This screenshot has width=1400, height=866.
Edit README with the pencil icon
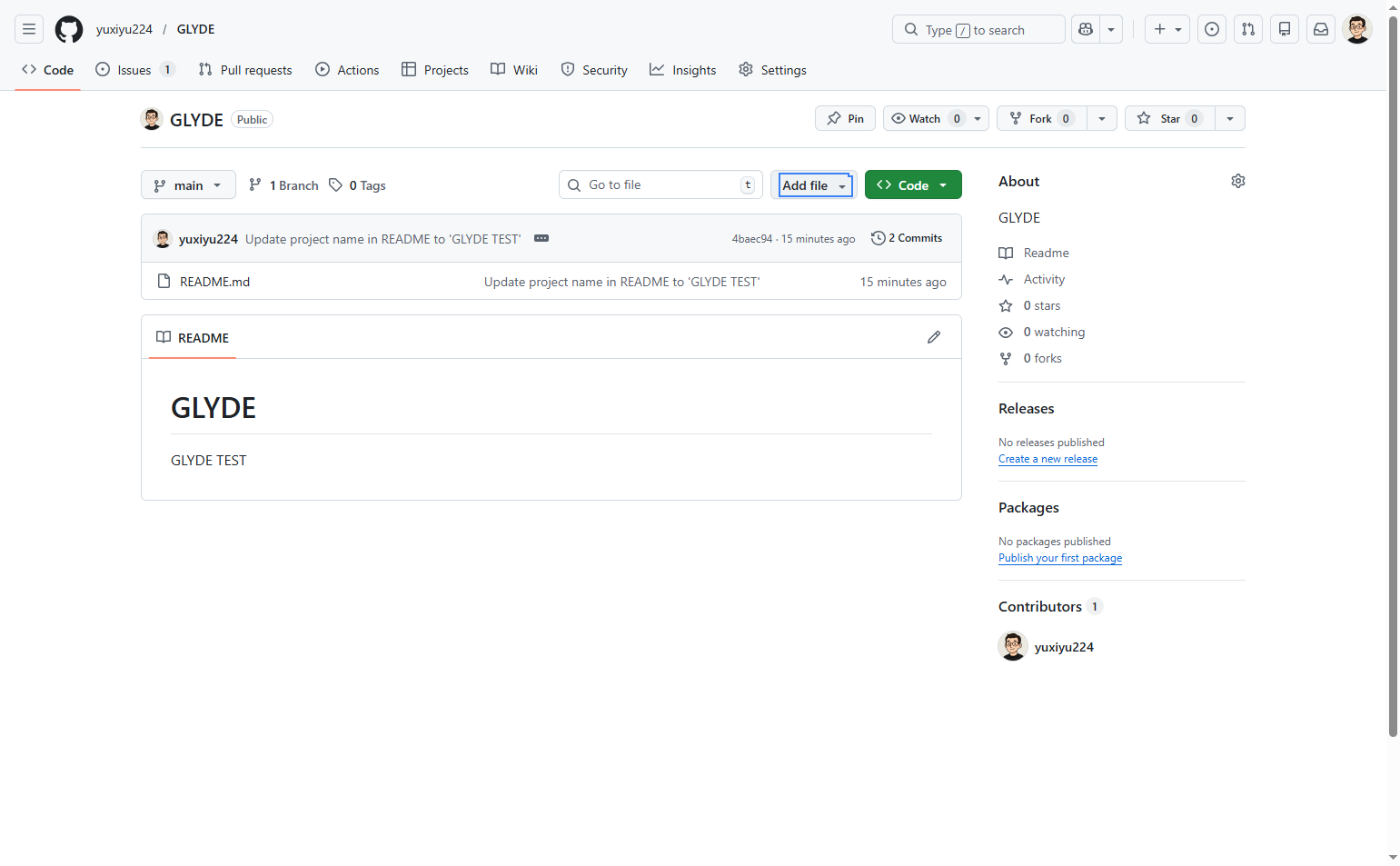pyautogui.click(x=934, y=337)
